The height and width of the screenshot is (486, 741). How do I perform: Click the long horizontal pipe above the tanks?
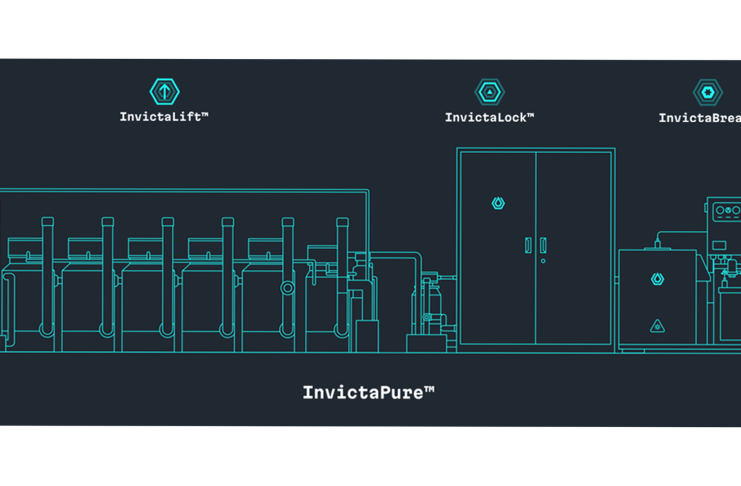tap(180, 190)
